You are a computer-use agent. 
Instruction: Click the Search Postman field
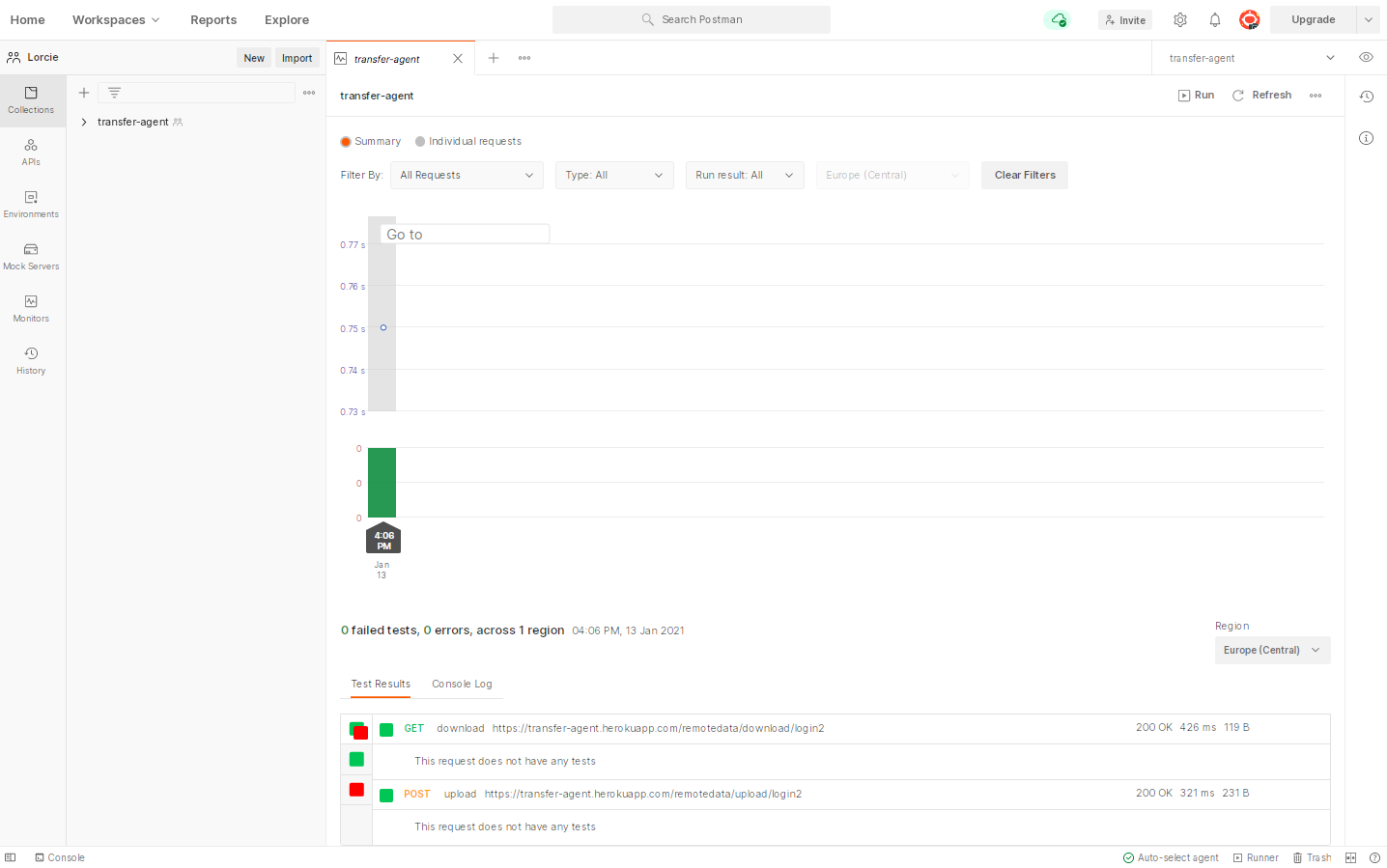click(x=692, y=19)
